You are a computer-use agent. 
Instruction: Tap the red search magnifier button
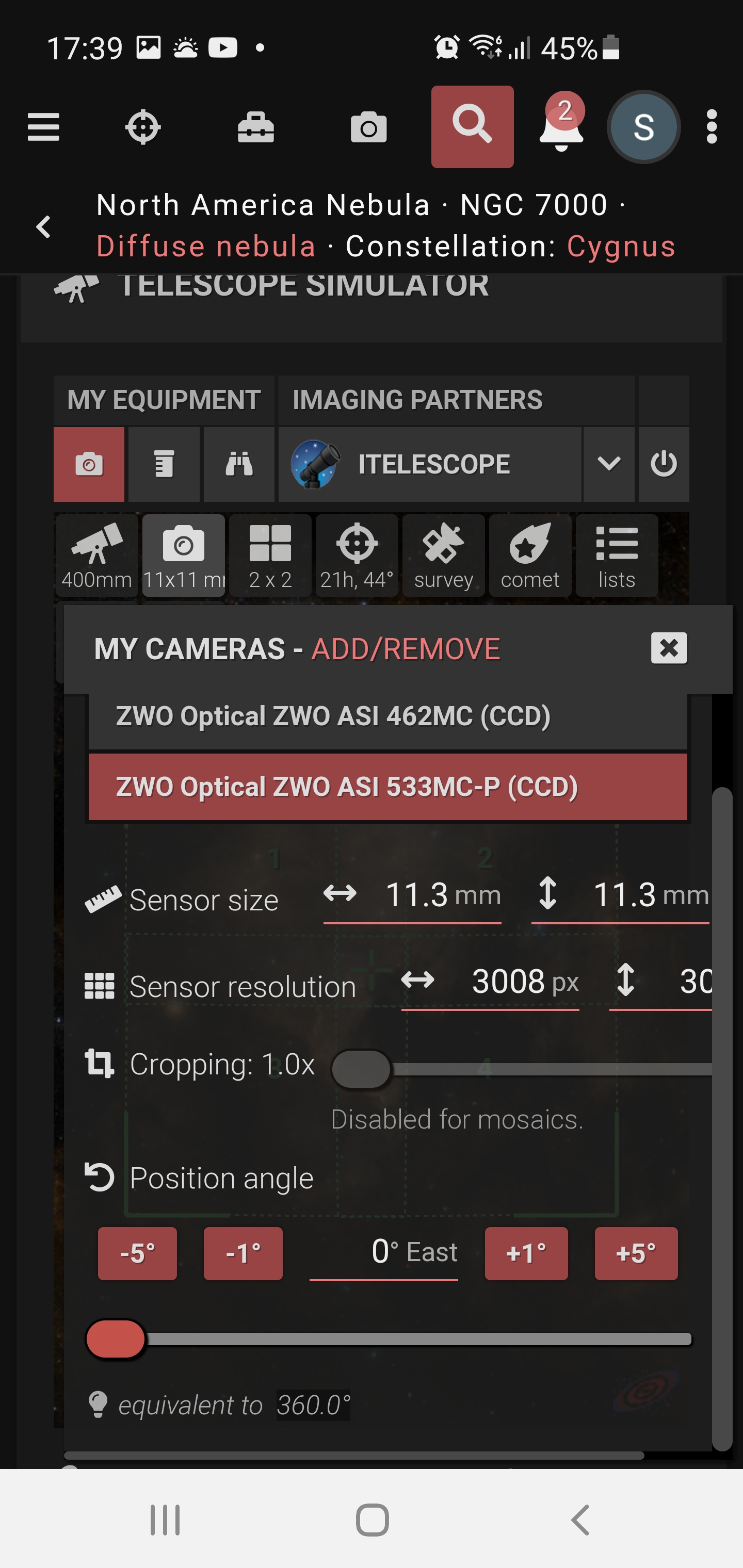(472, 126)
